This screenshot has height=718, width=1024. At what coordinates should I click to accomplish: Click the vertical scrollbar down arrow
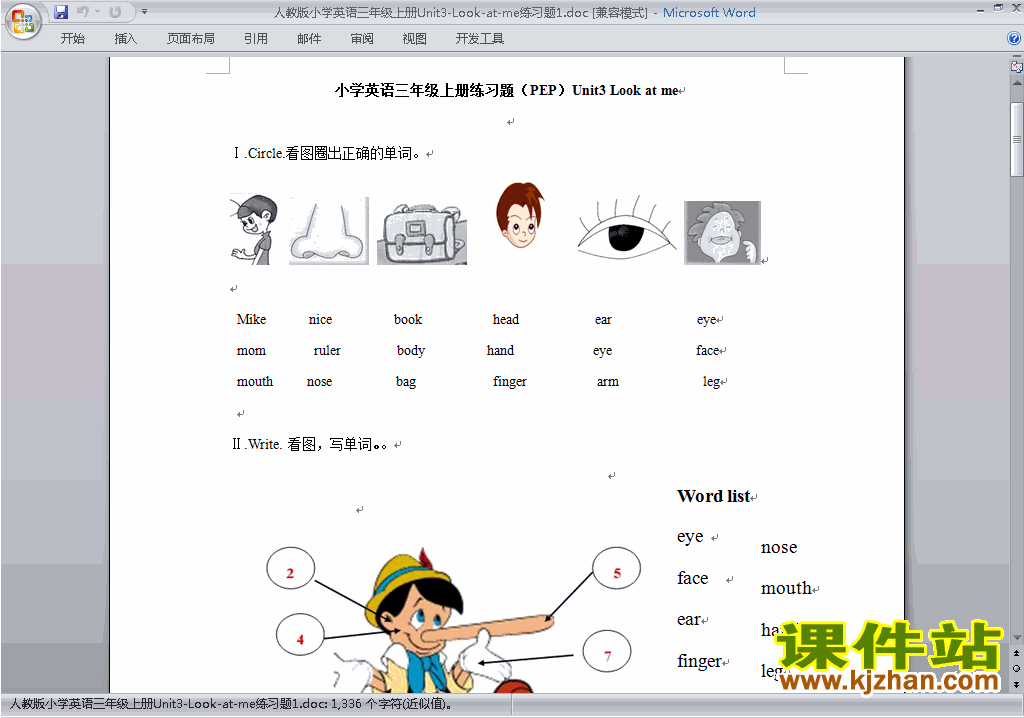pos(1016,638)
